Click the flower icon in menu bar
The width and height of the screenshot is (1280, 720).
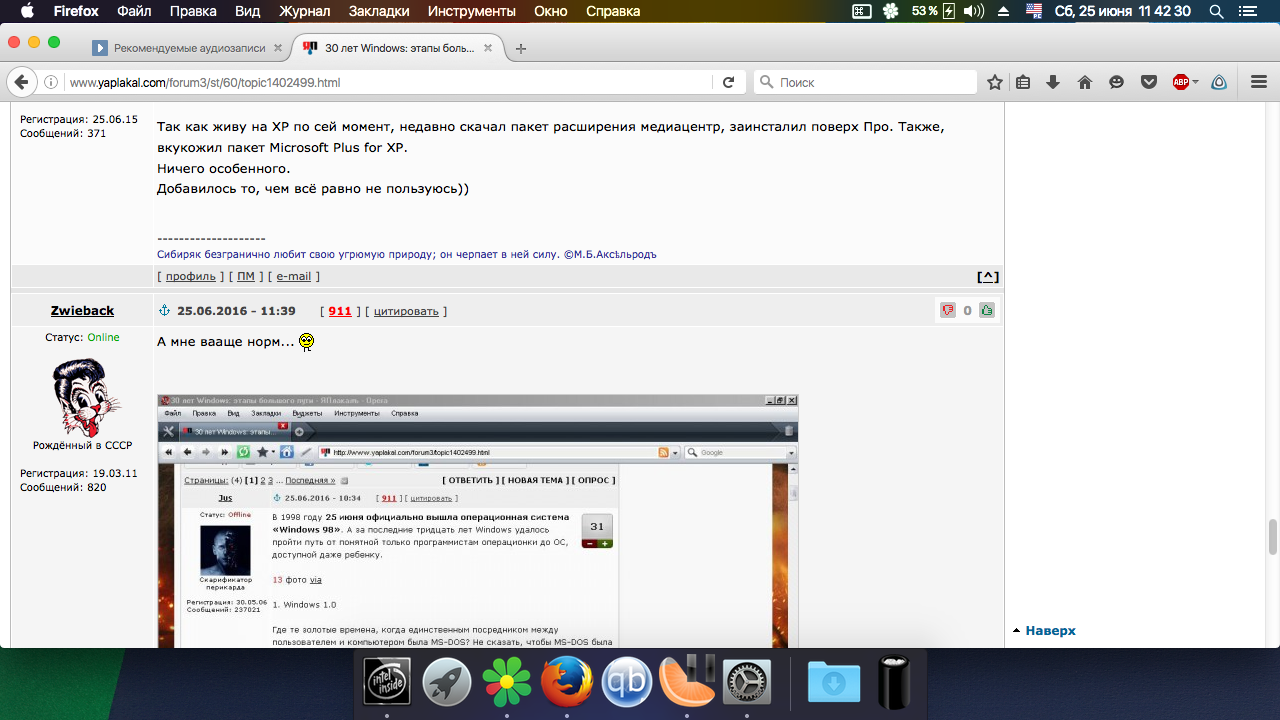[x=891, y=11]
